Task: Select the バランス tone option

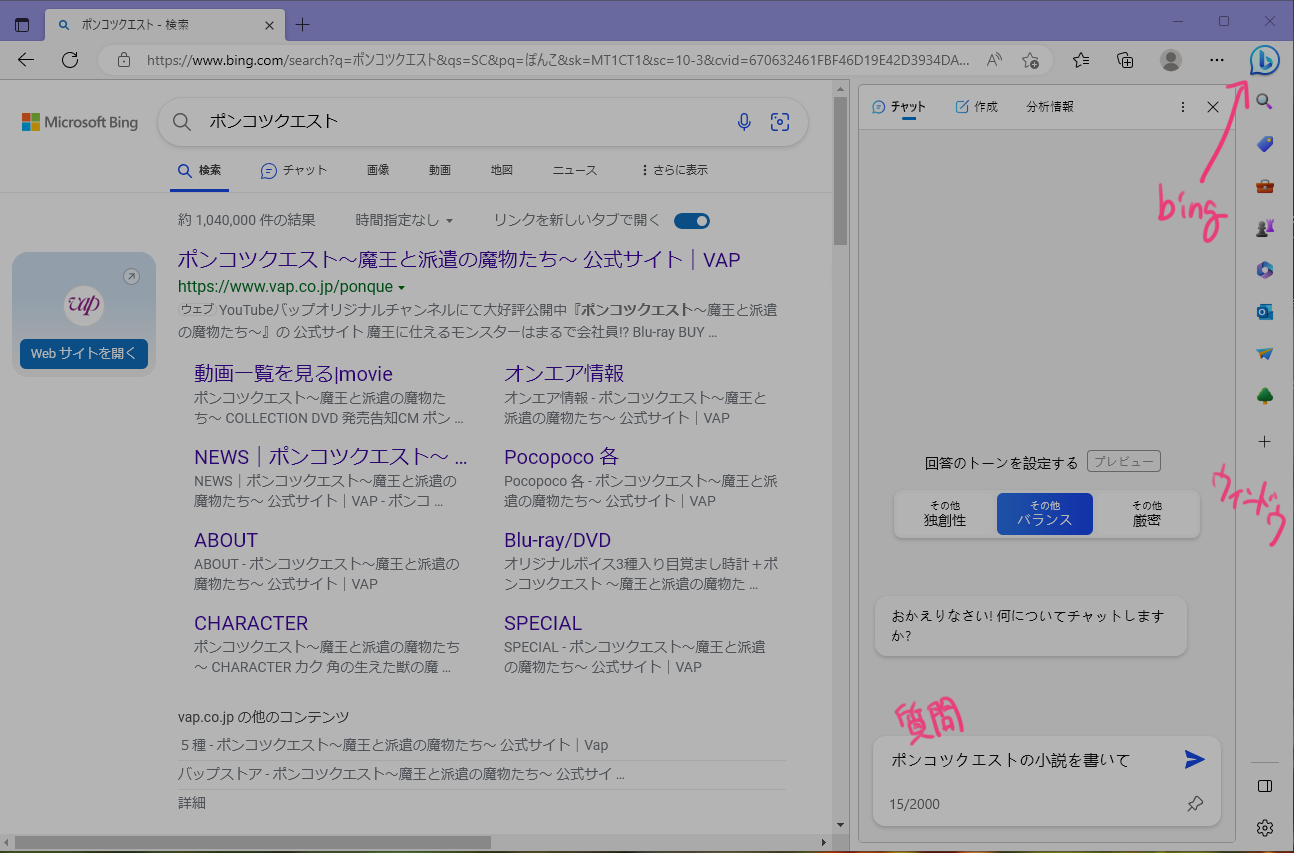Action: [x=1045, y=514]
